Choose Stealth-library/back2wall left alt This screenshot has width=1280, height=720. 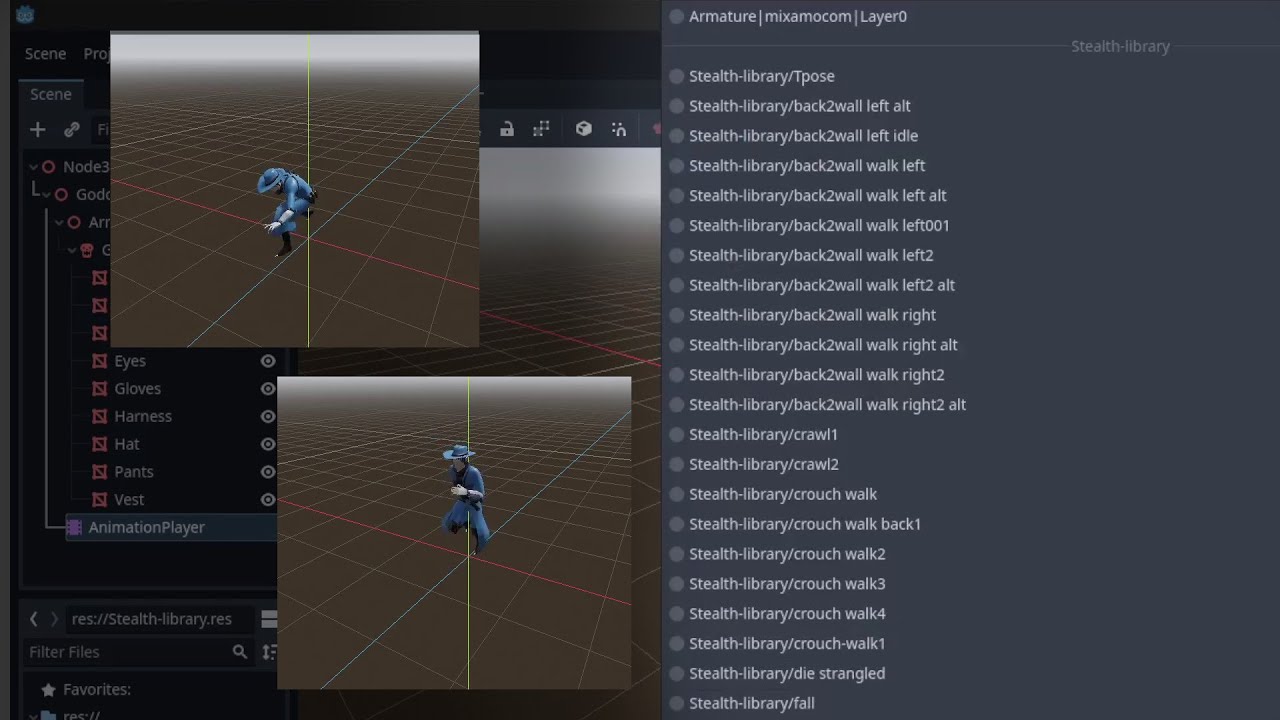coord(799,106)
